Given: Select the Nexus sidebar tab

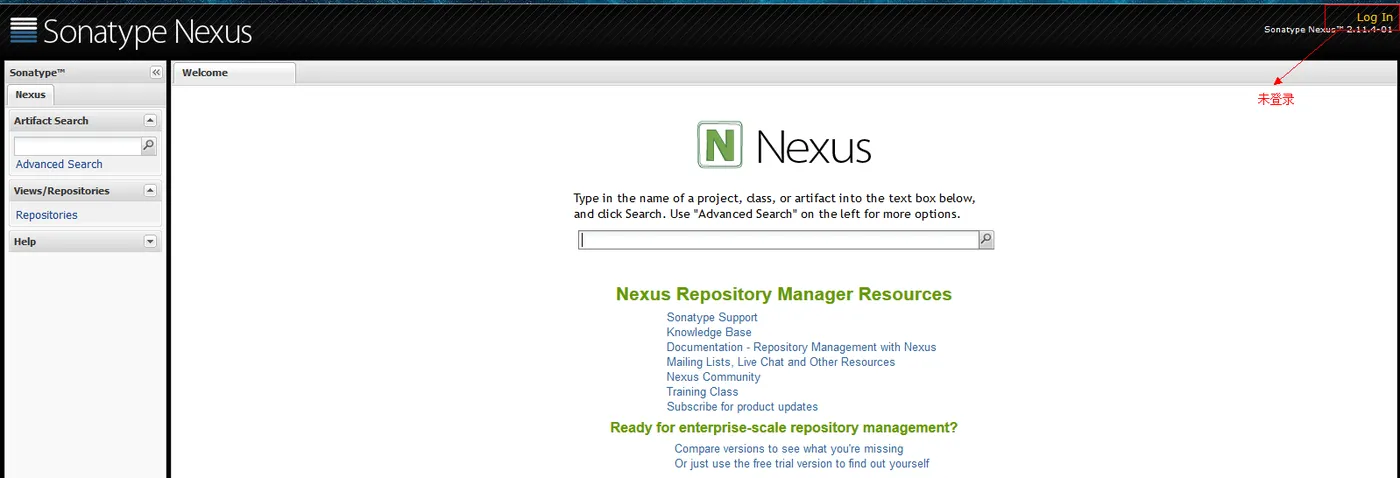Looking at the screenshot, I should point(30,94).
